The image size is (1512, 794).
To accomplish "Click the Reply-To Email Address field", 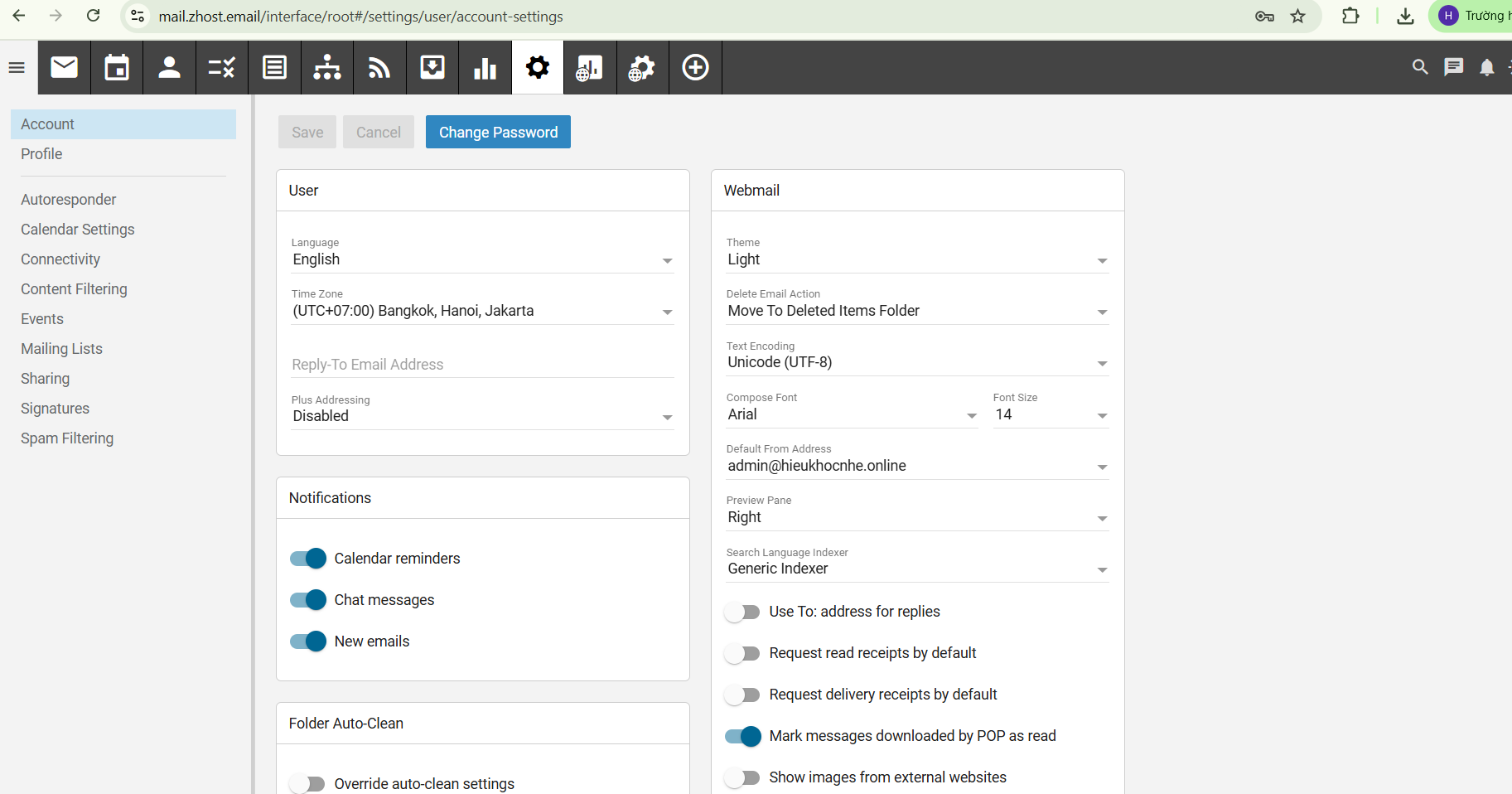I will (x=482, y=365).
